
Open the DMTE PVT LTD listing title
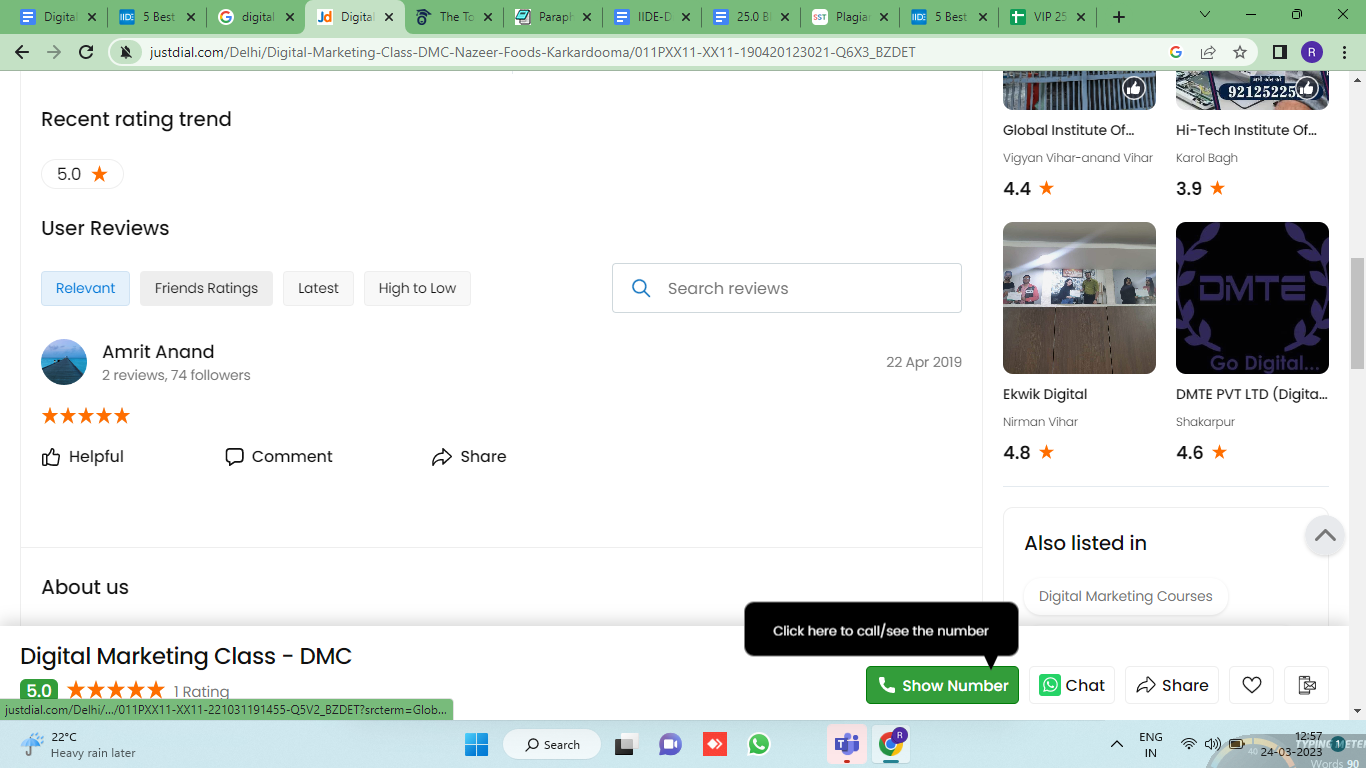1252,394
